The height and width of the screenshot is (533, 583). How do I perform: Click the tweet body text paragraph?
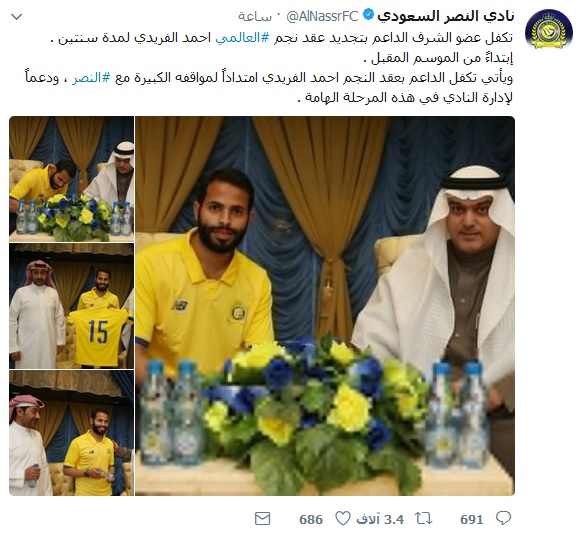pos(270,68)
